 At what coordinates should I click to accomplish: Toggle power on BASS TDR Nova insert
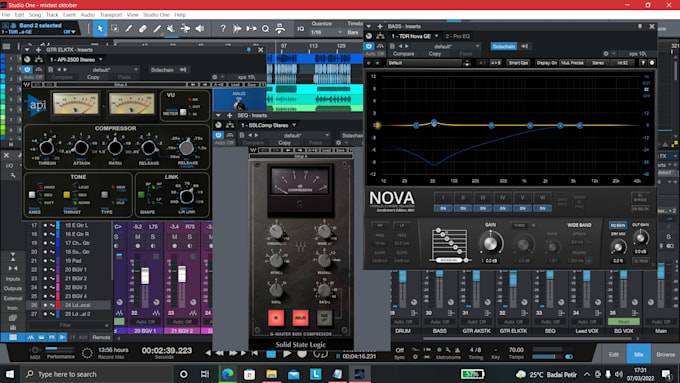tap(369, 46)
